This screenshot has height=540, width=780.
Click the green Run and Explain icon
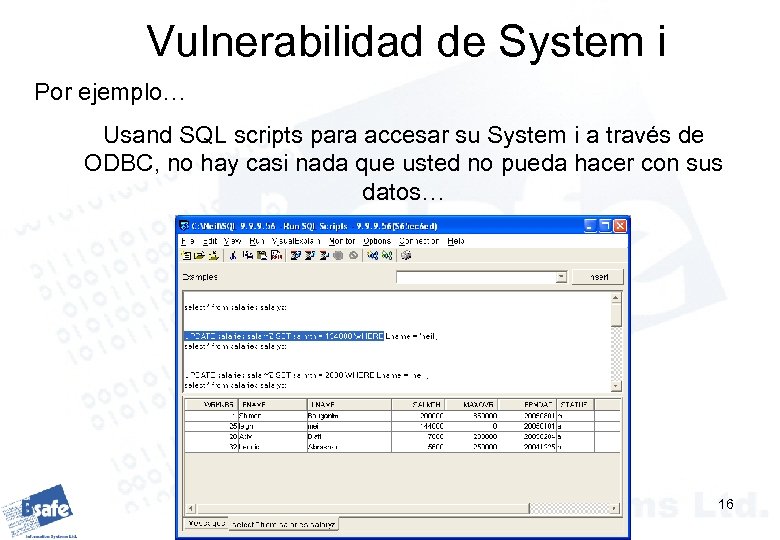click(387, 256)
